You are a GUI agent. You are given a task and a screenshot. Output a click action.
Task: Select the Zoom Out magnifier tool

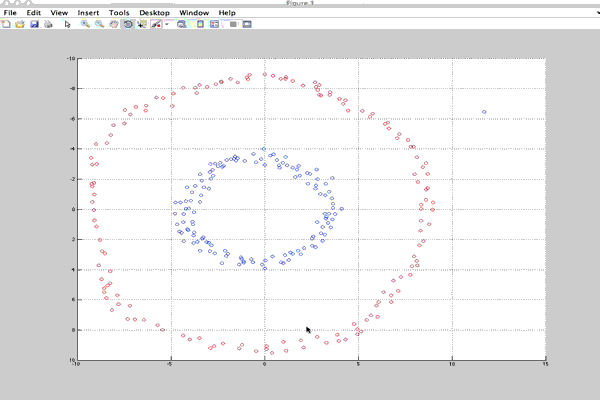pos(99,23)
